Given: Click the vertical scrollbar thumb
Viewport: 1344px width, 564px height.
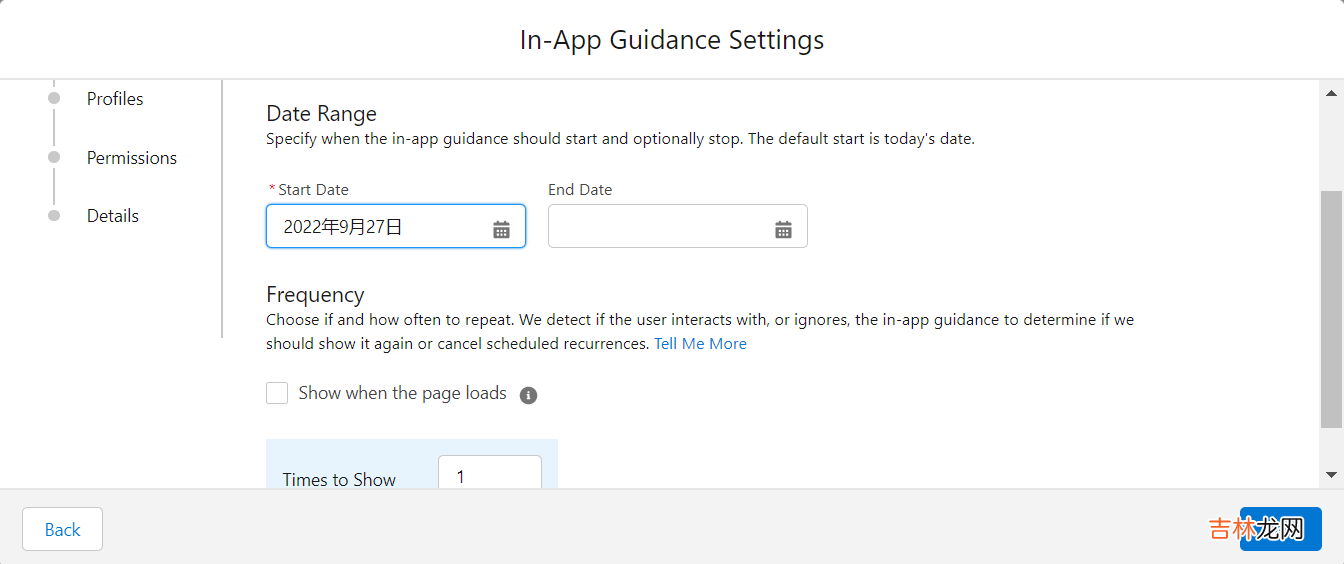Looking at the screenshot, I should 1331,310.
